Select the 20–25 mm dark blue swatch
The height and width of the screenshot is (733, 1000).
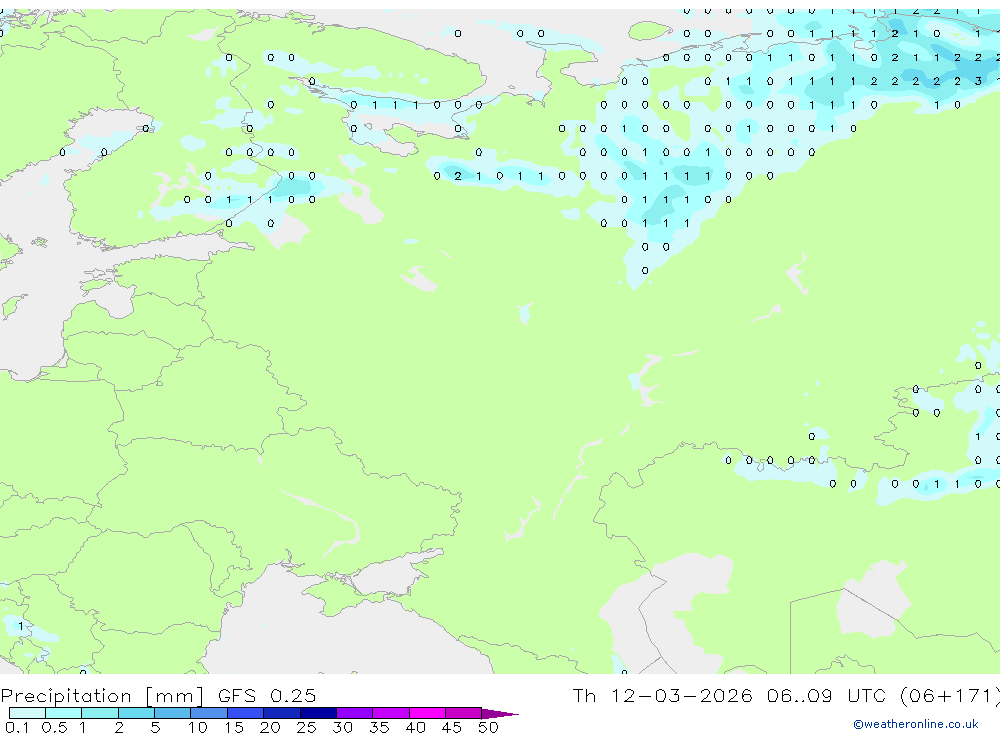click(282, 713)
